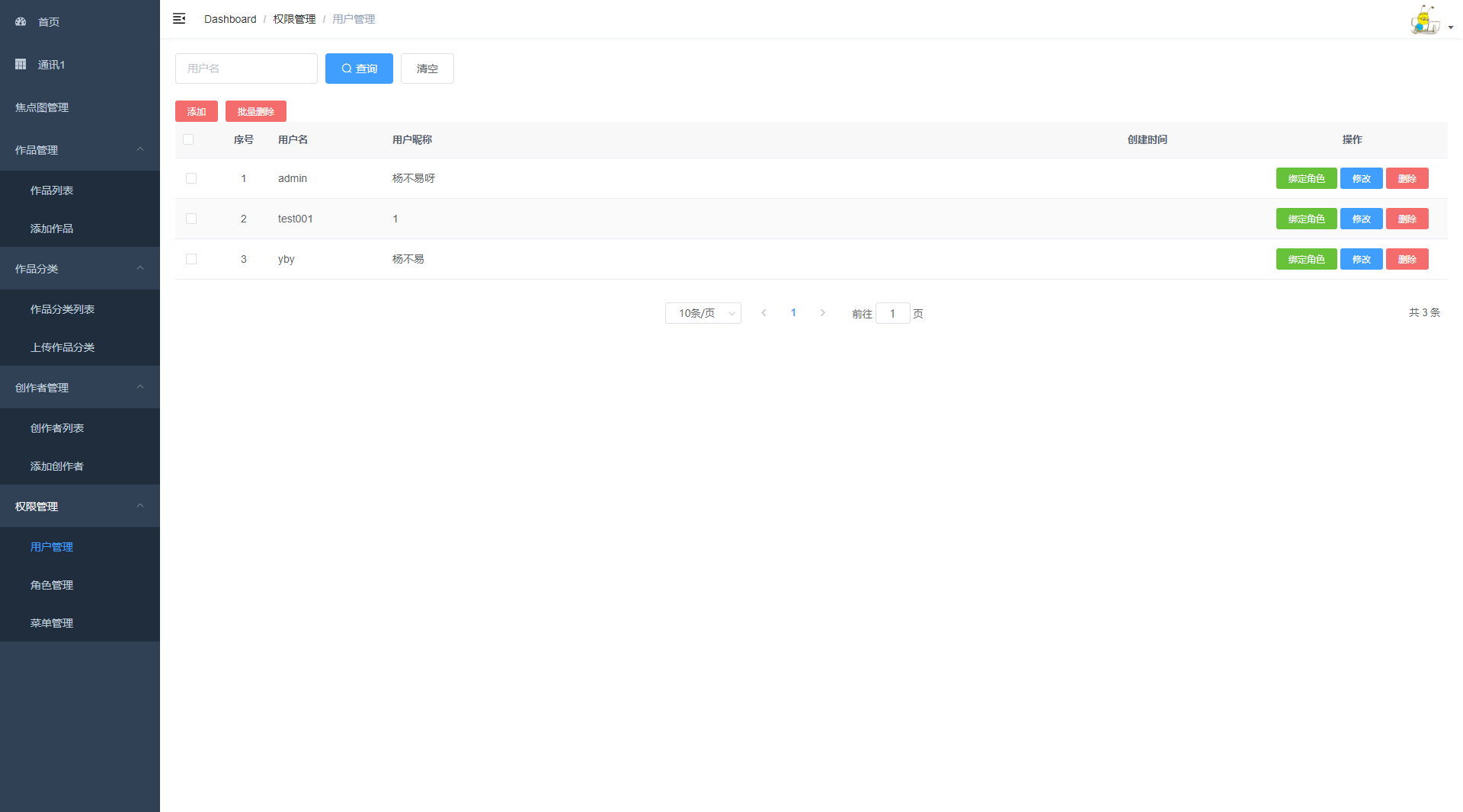Select the yby row checkbox

191,259
